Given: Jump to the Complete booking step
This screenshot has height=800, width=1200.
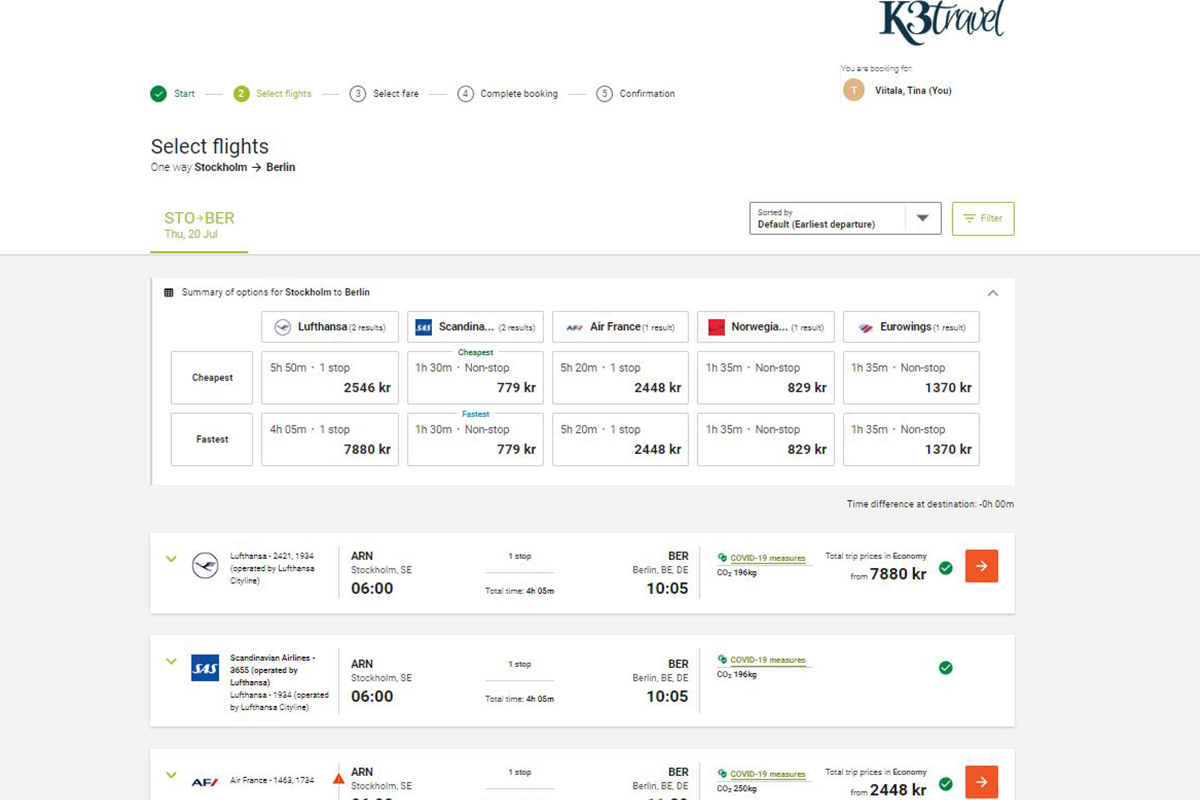Looking at the screenshot, I should [508, 94].
